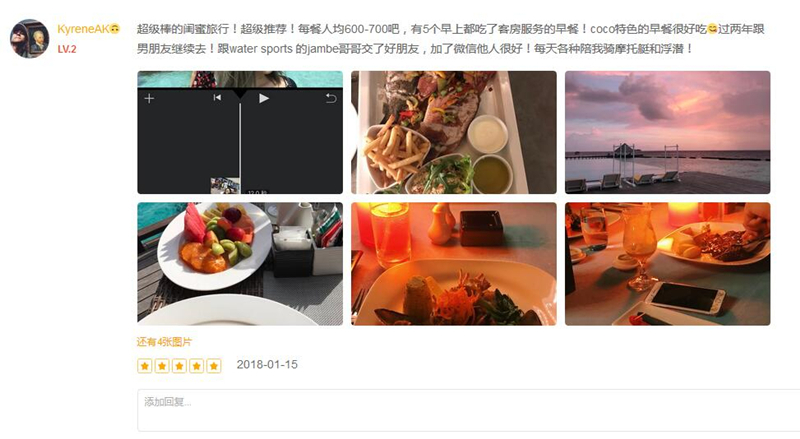Click the undo arrow icon in thumbnail
The width and height of the screenshot is (800, 439).
tap(331, 98)
